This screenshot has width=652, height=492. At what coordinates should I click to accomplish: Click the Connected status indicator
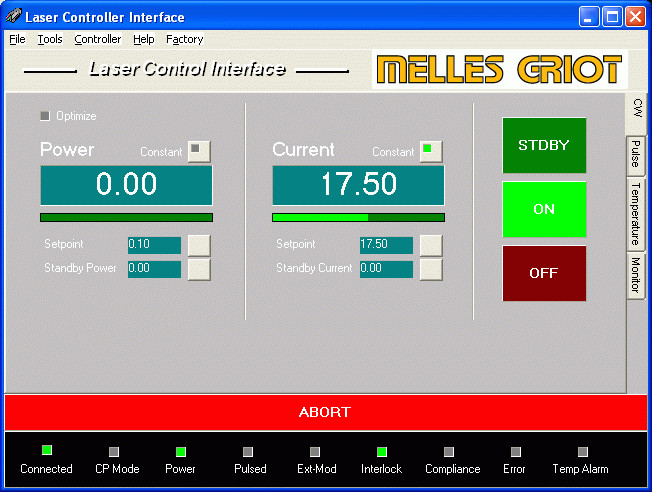[x=47, y=450]
